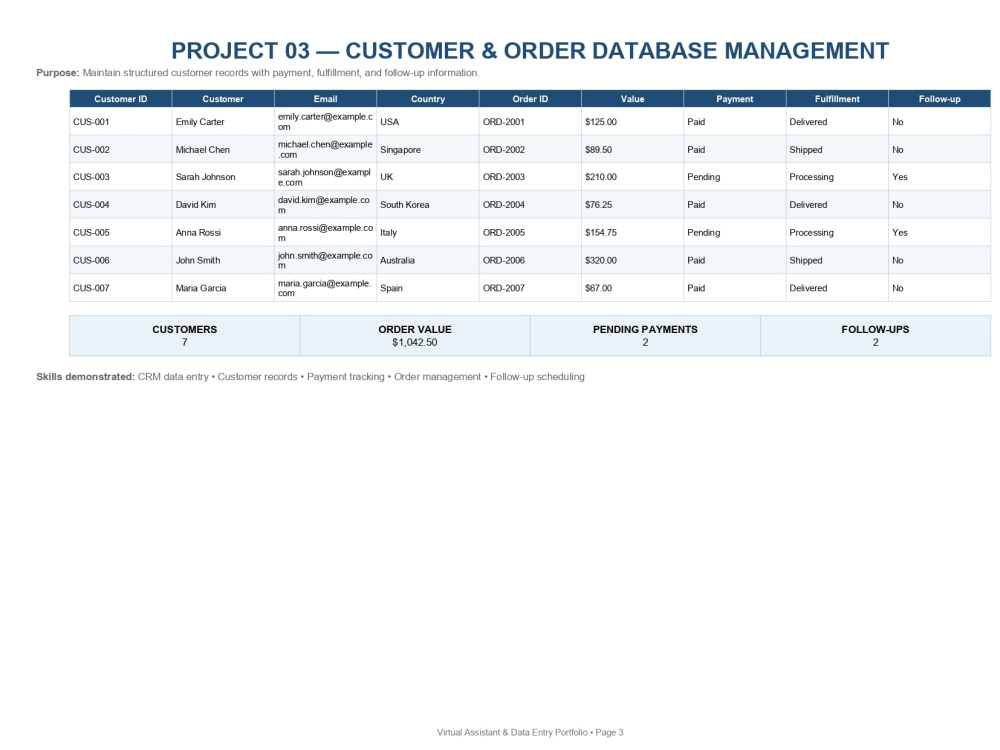
Task: Click the john.smith@example.com email cell
Action: click(325, 260)
